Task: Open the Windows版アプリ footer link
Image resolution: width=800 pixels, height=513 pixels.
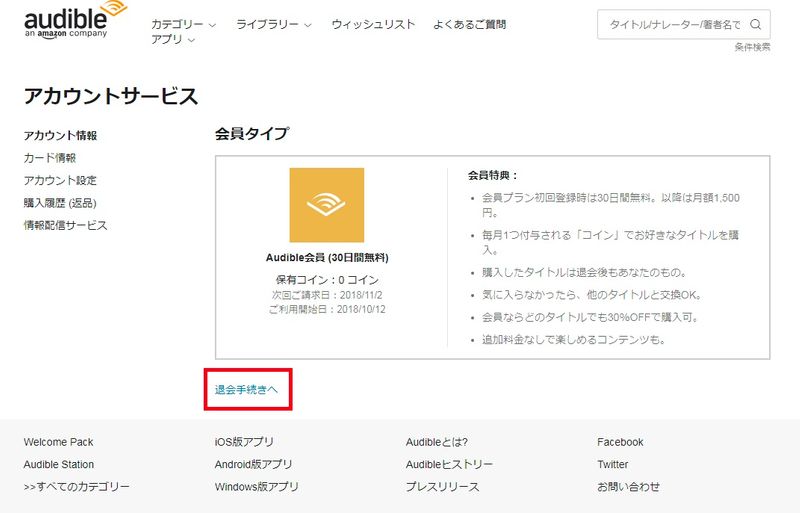Action: click(x=257, y=487)
